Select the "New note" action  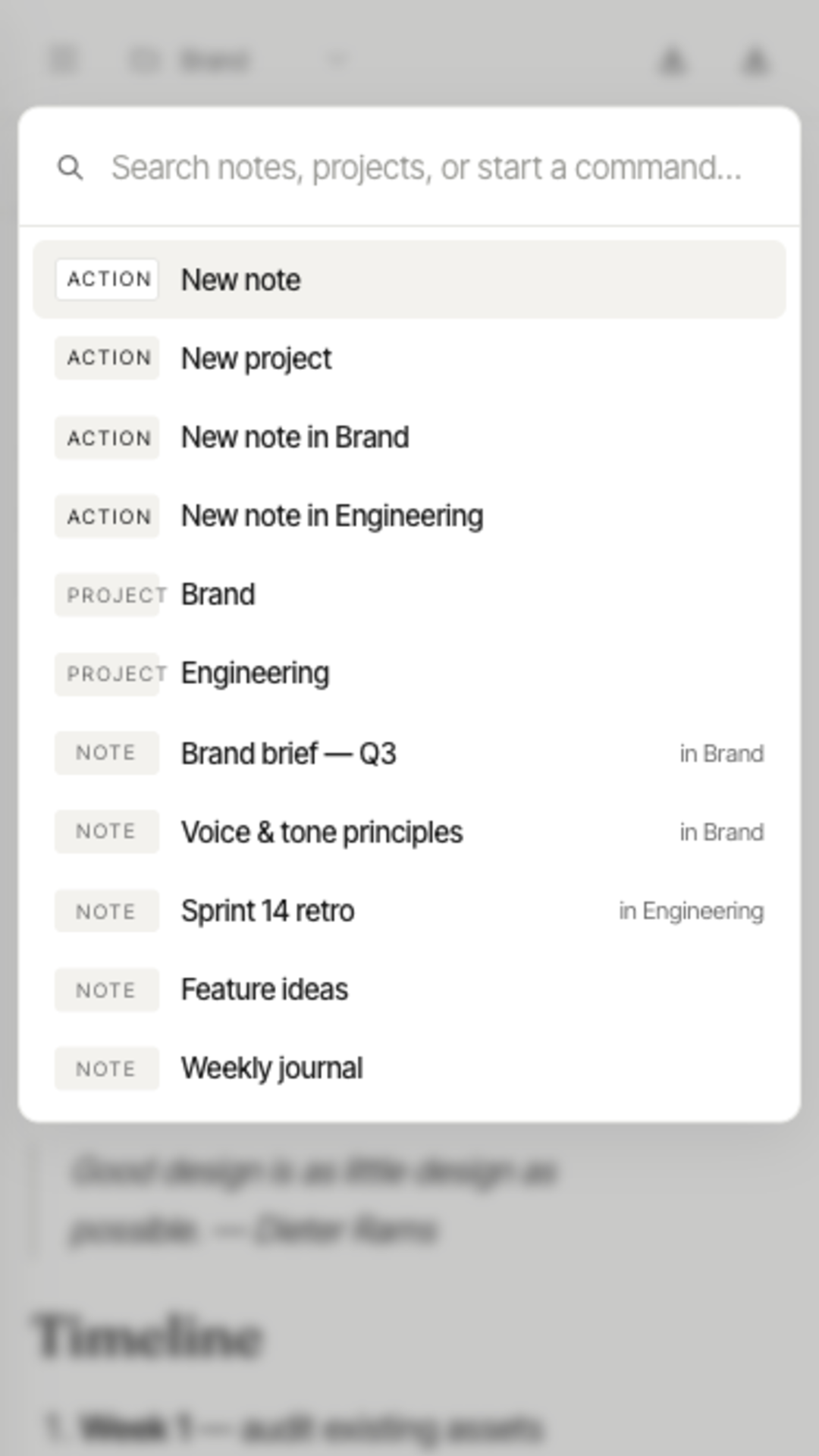(240, 280)
